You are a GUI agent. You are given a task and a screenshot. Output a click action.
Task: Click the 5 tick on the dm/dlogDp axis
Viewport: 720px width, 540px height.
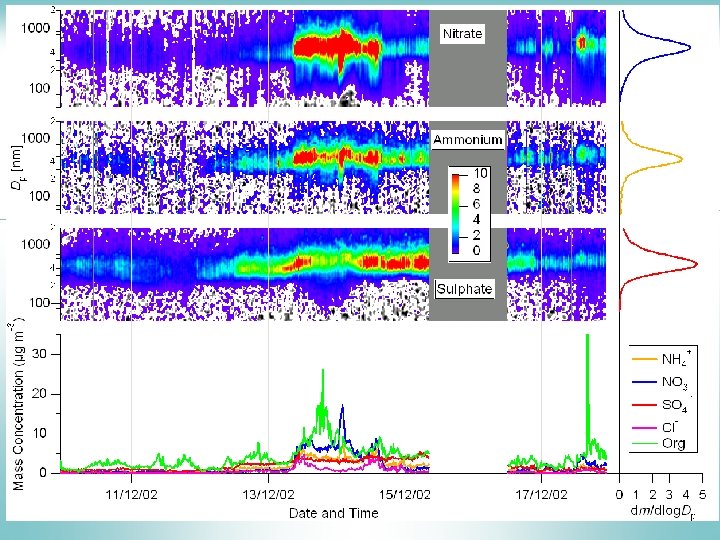(x=702, y=495)
